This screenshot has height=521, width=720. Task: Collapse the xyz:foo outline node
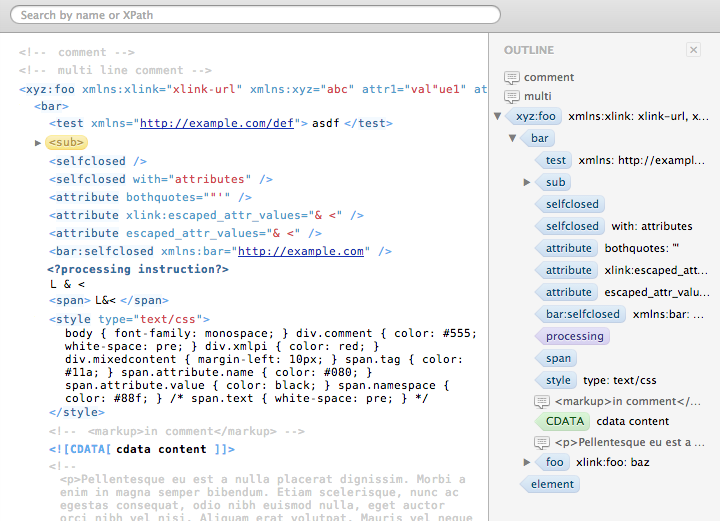[x=497, y=116]
